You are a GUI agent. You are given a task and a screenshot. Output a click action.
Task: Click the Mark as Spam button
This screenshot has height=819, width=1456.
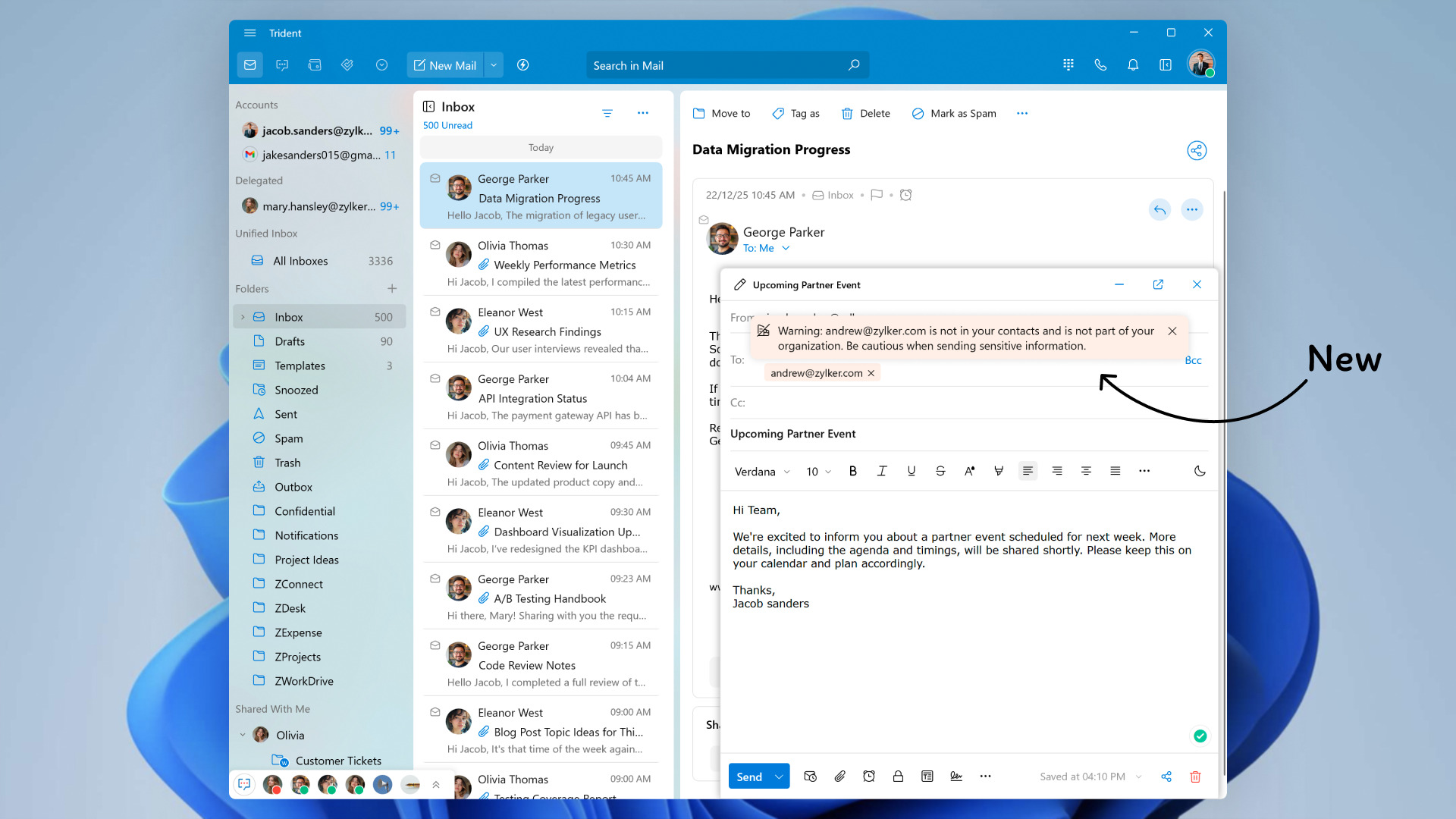point(954,113)
